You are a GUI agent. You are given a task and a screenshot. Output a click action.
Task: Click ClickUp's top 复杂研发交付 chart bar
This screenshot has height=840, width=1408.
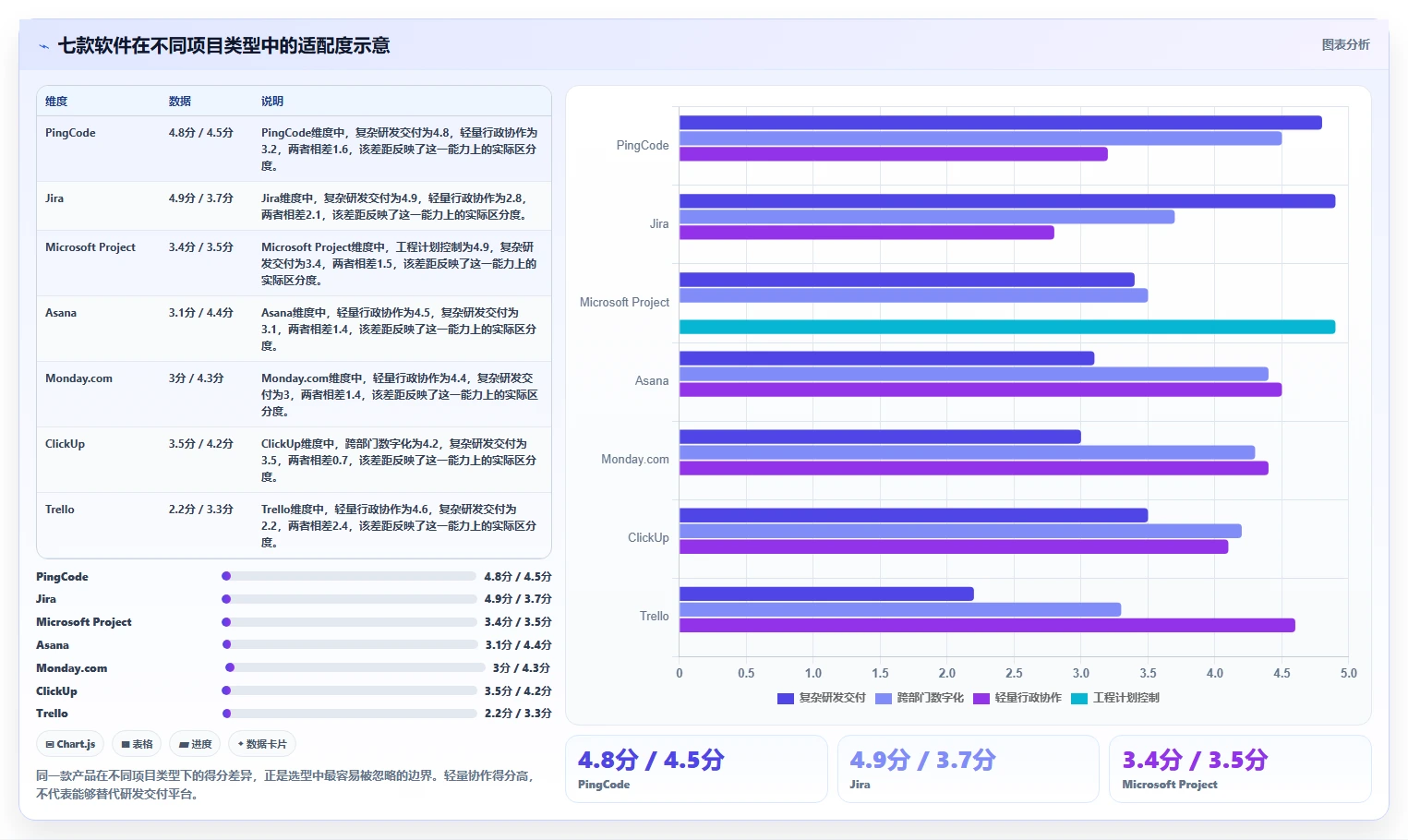[913, 515]
